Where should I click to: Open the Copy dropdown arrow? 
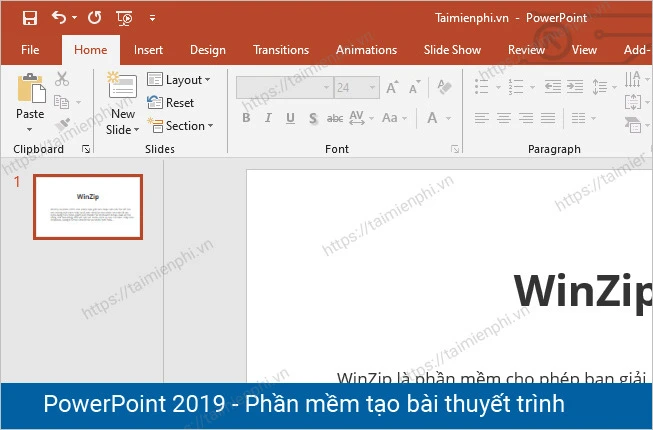click(x=78, y=102)
